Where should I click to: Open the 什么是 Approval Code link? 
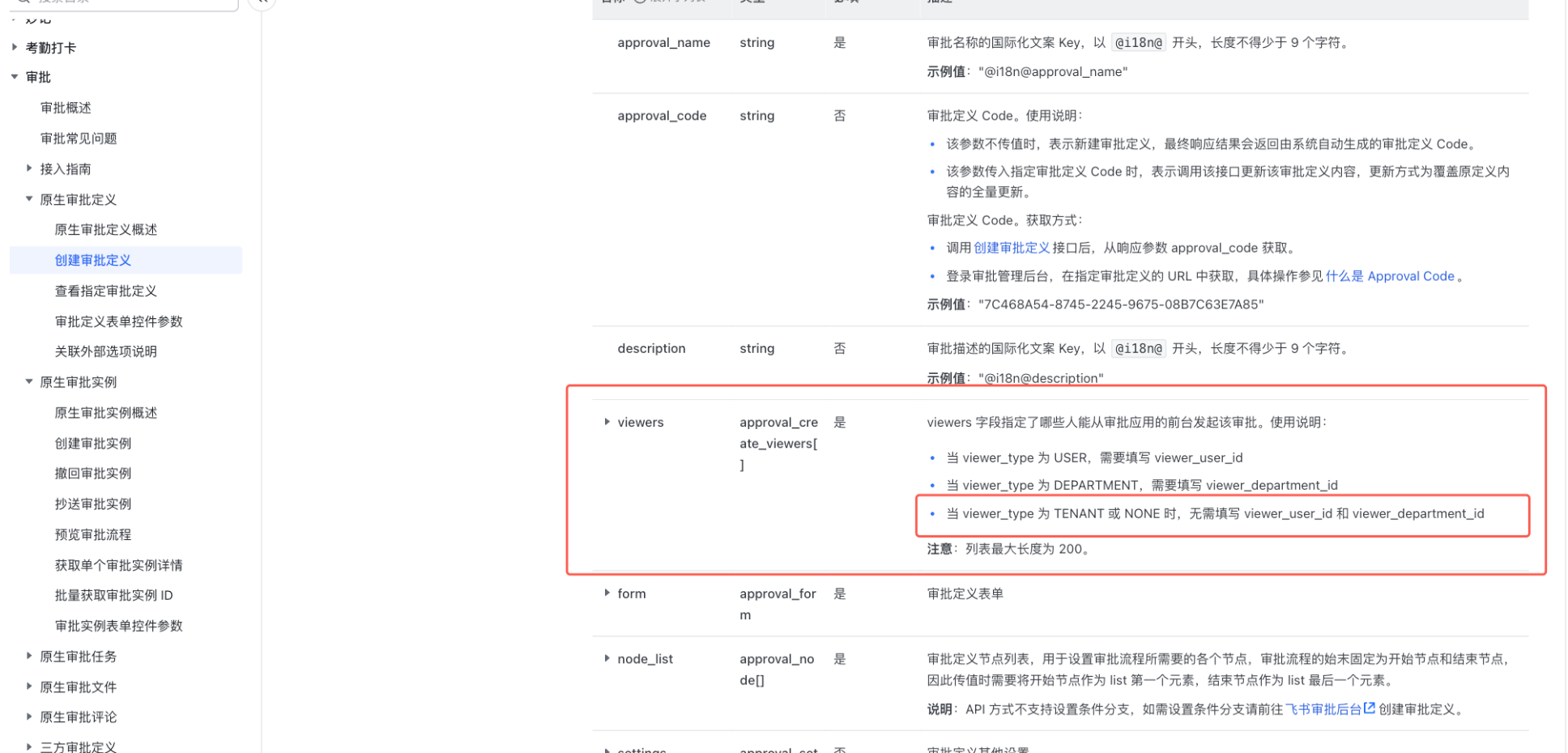(1390, 276)
